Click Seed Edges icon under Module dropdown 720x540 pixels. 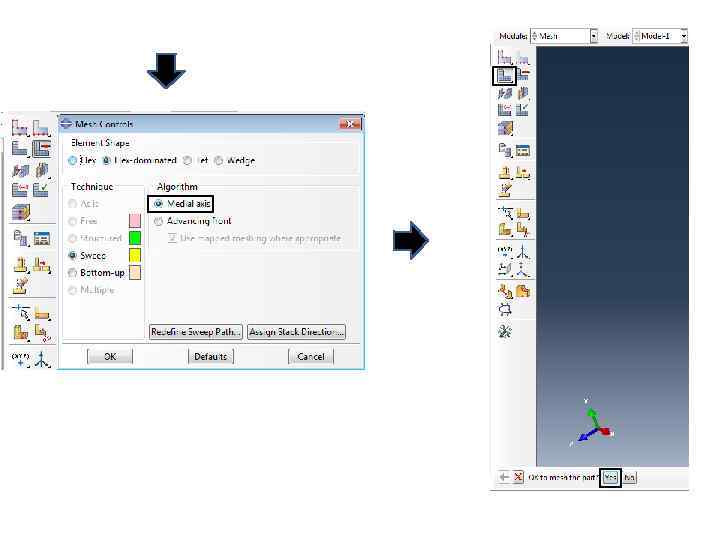click(x=523, y=57)
